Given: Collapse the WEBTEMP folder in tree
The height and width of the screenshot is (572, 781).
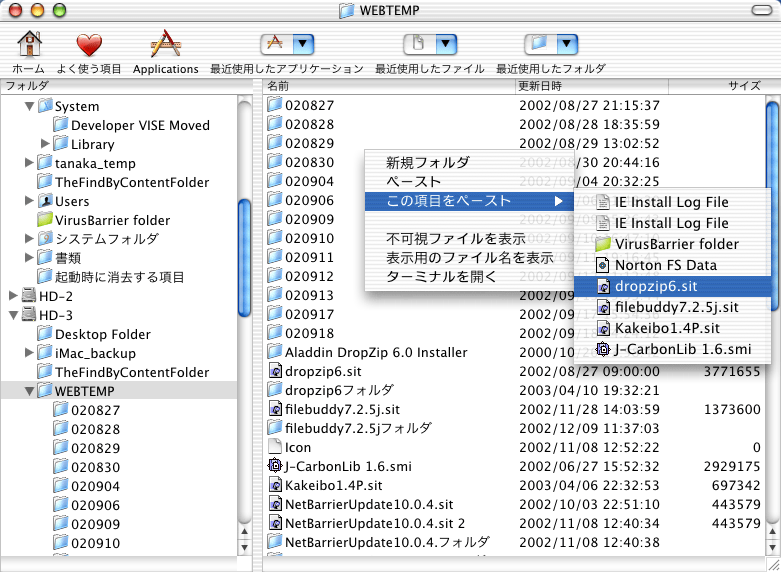Looking at the screenshot, I should (x=29, y=391).
